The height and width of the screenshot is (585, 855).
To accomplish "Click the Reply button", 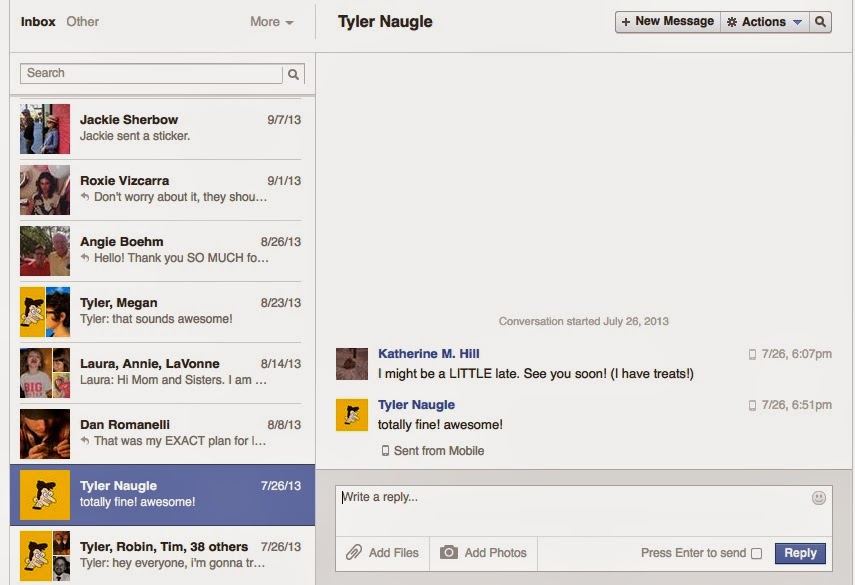I will tap(800, 553).
